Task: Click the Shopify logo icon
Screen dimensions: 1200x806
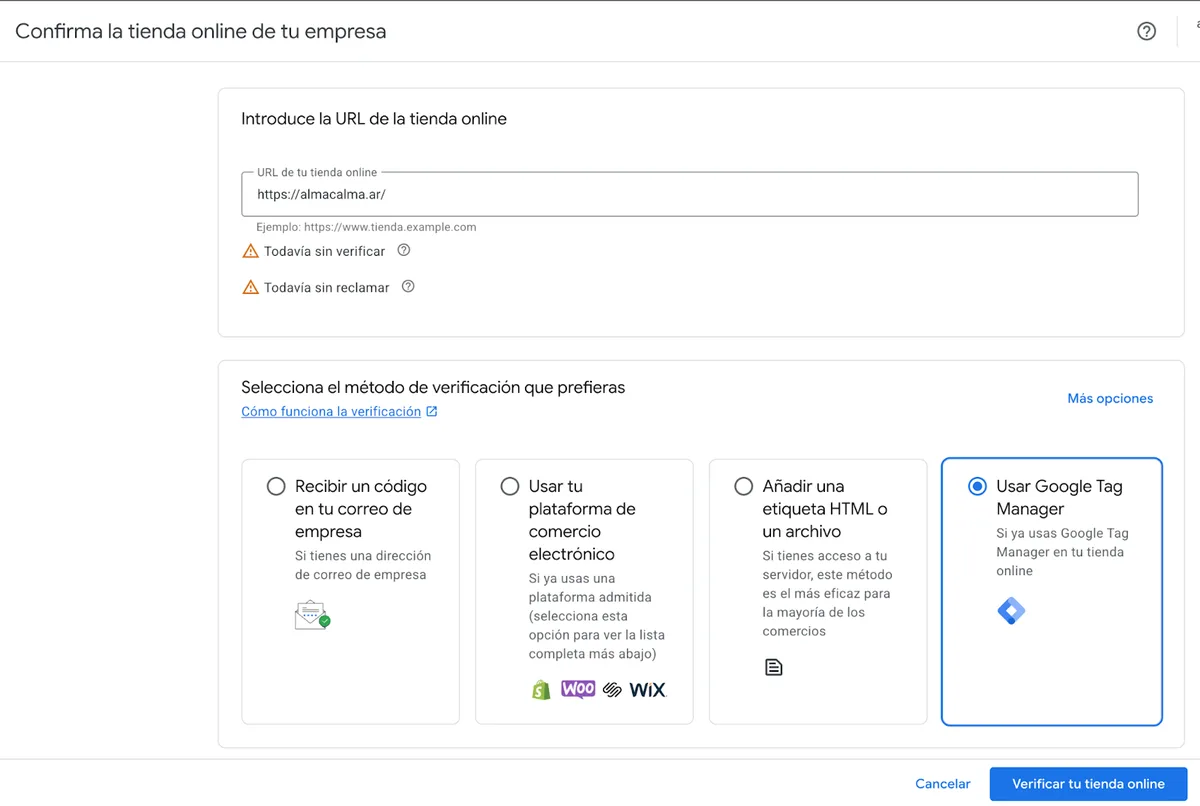Action: pyautogui.click(x=541, y=690)
